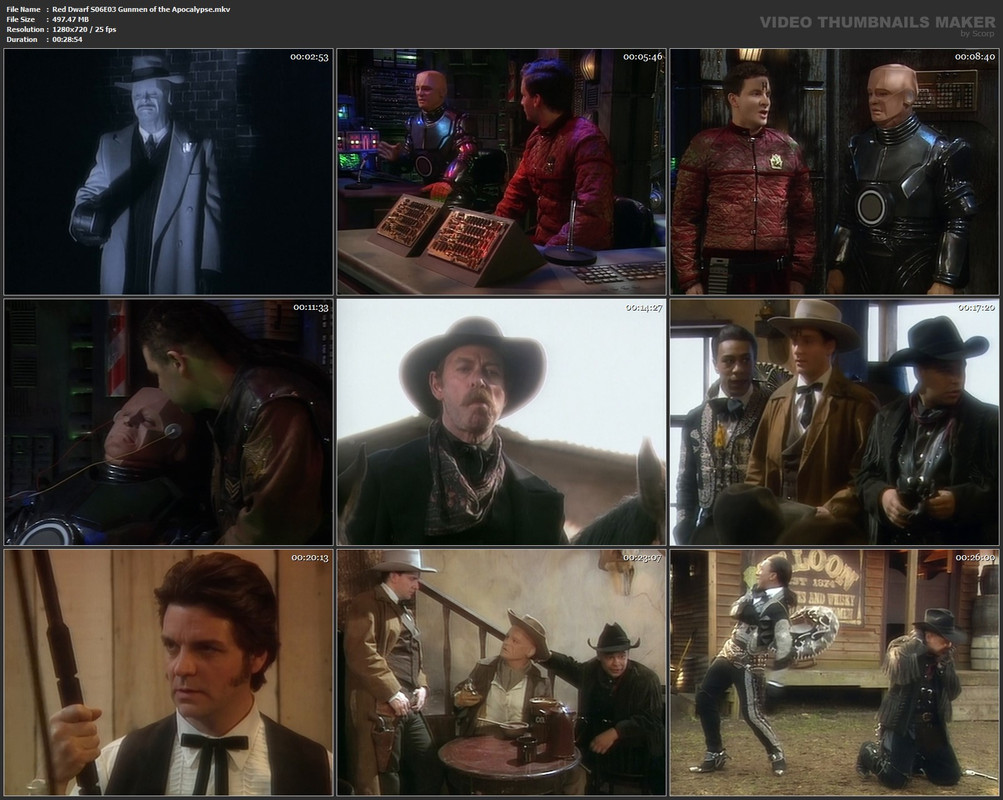Select the thumbnail at 00:02:53
The width and height of the screenshot is (1003, 800).
pyautogui.click(x=169, y=172)
